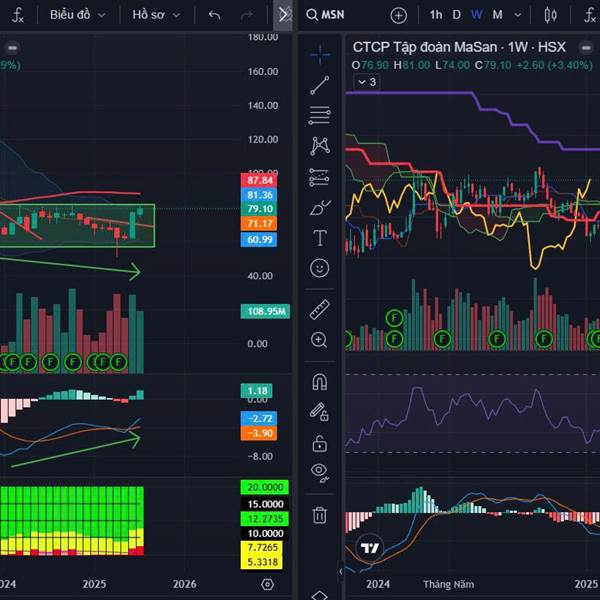The height and width of the screenshot is (600, 600).
Task: Collapse the left chart pane with minus icon
Action: [12, 48]
